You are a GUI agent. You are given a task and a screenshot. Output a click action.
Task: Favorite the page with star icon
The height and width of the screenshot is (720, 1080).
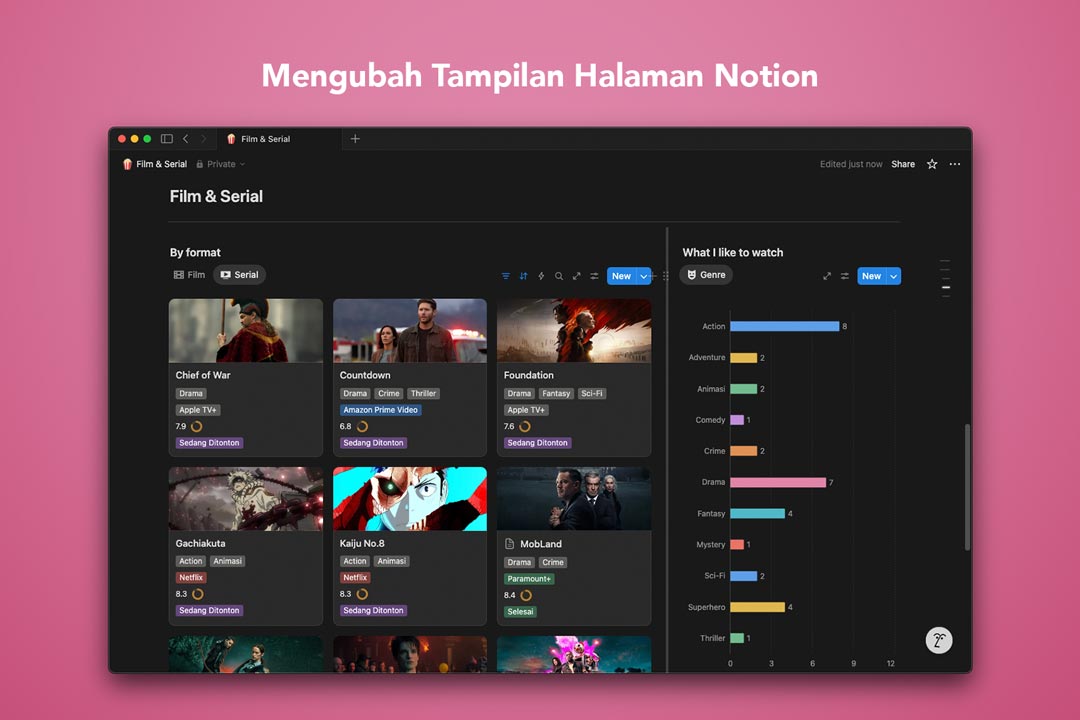click(x=932, y=164)
